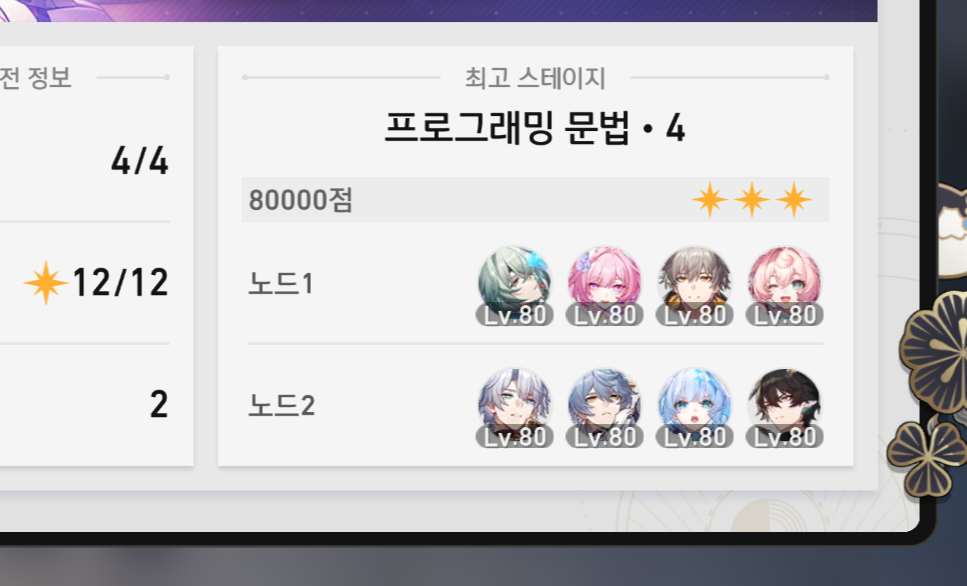This screenshot has width=967, height=586.
Task: Click the 최고 스테이지 header
Action: (x=535, y=78)
